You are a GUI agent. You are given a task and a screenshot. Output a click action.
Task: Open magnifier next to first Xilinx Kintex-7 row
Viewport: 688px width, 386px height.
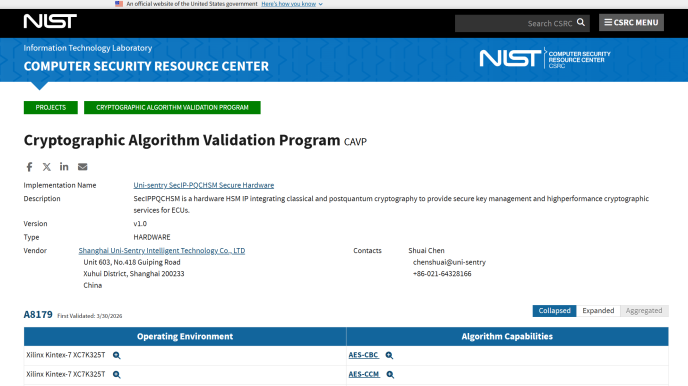pyautogui.click(x=116, y=355)
